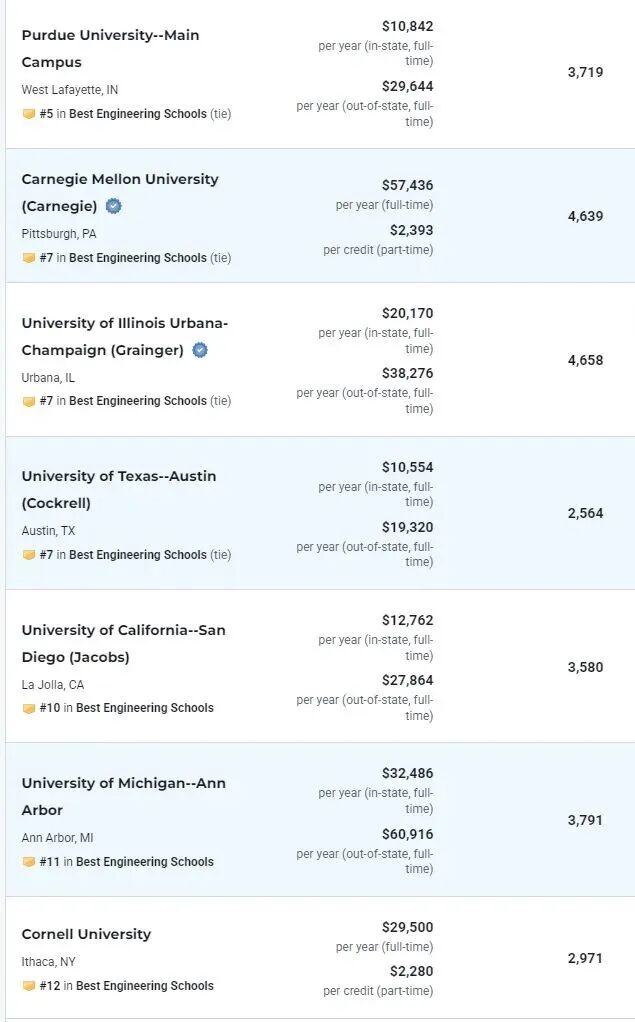The width and height of the screenshot is (635, 1022).
Task: Click University of Illinois verified badge icon
Action: (x=200, y=350)
